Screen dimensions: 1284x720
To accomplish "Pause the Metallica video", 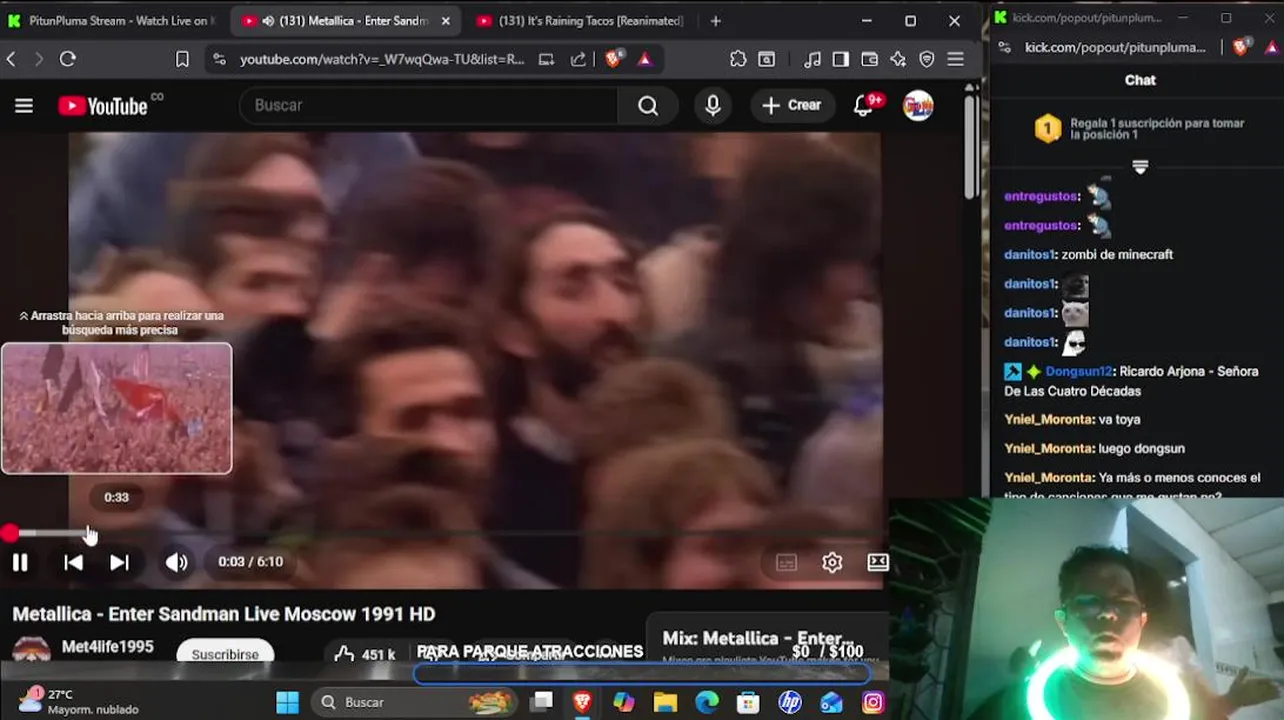I will [20, 562].
